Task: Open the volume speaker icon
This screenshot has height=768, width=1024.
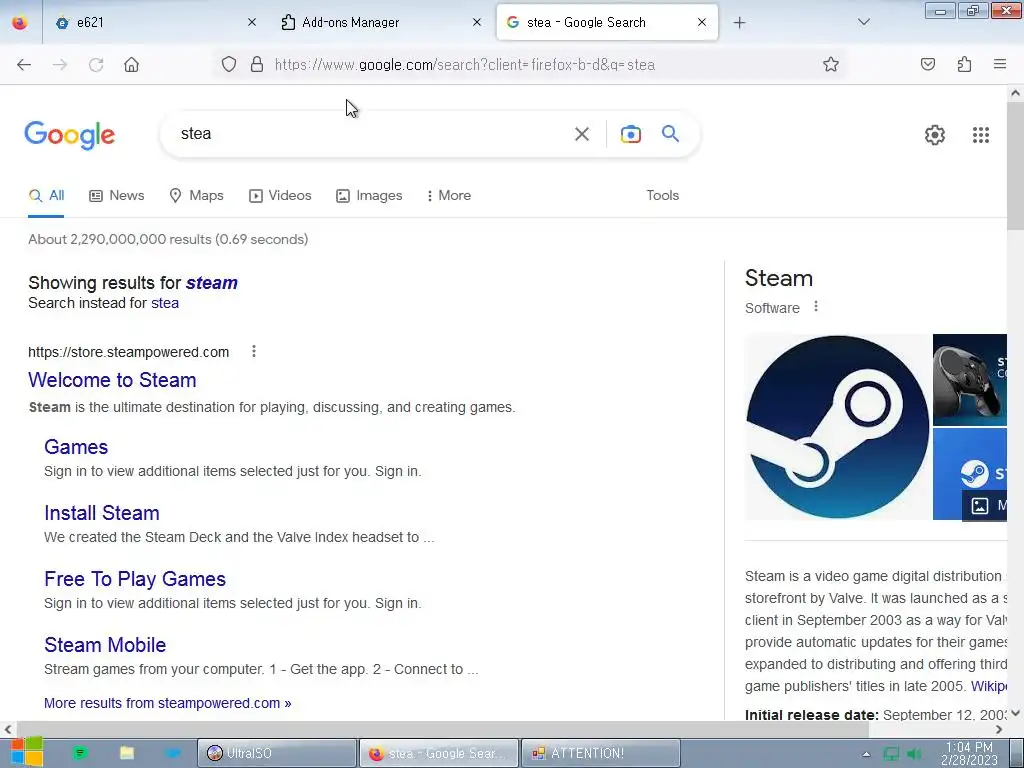Action: point(914,754)
